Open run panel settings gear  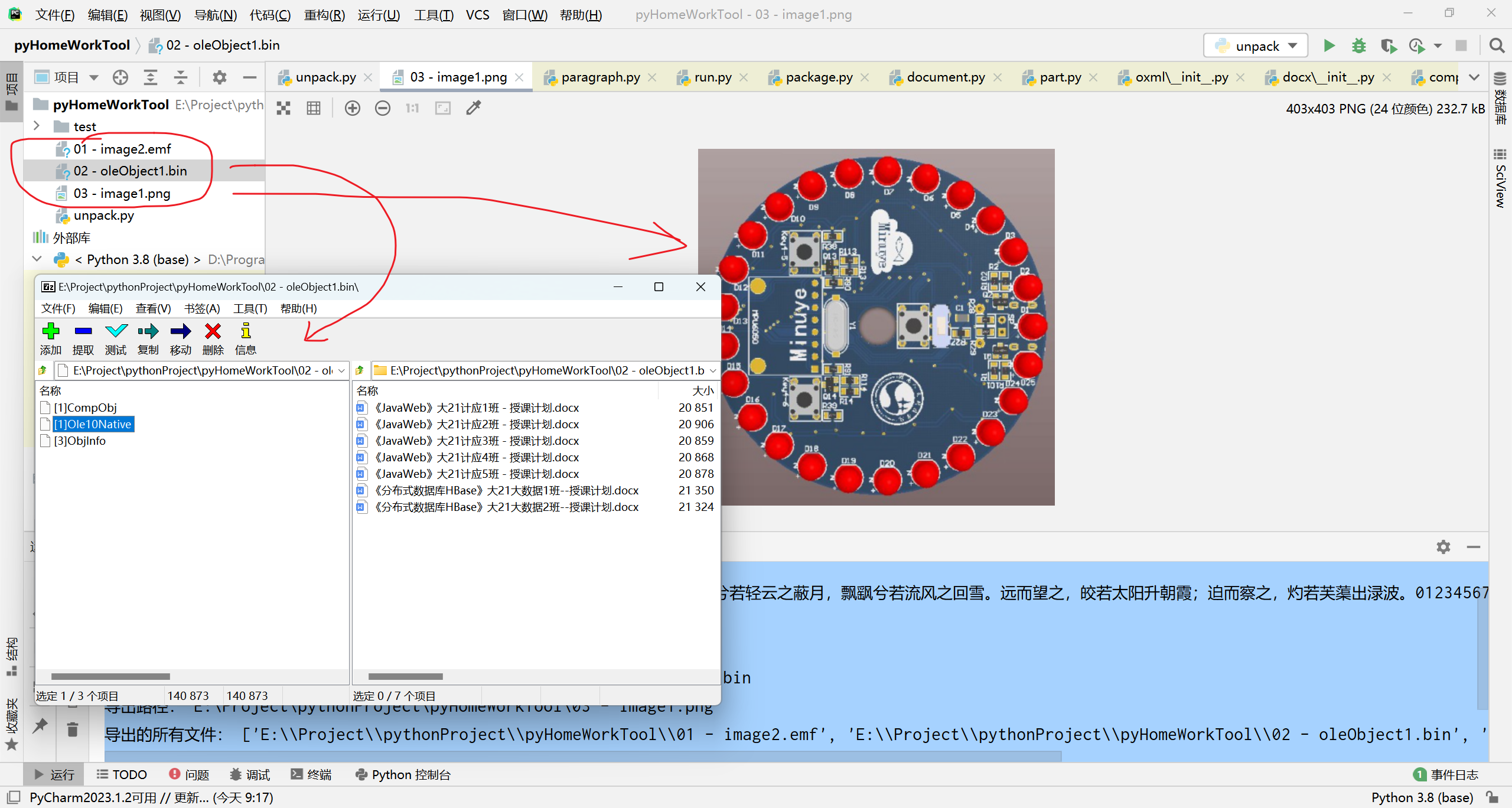click(1443, 547)
